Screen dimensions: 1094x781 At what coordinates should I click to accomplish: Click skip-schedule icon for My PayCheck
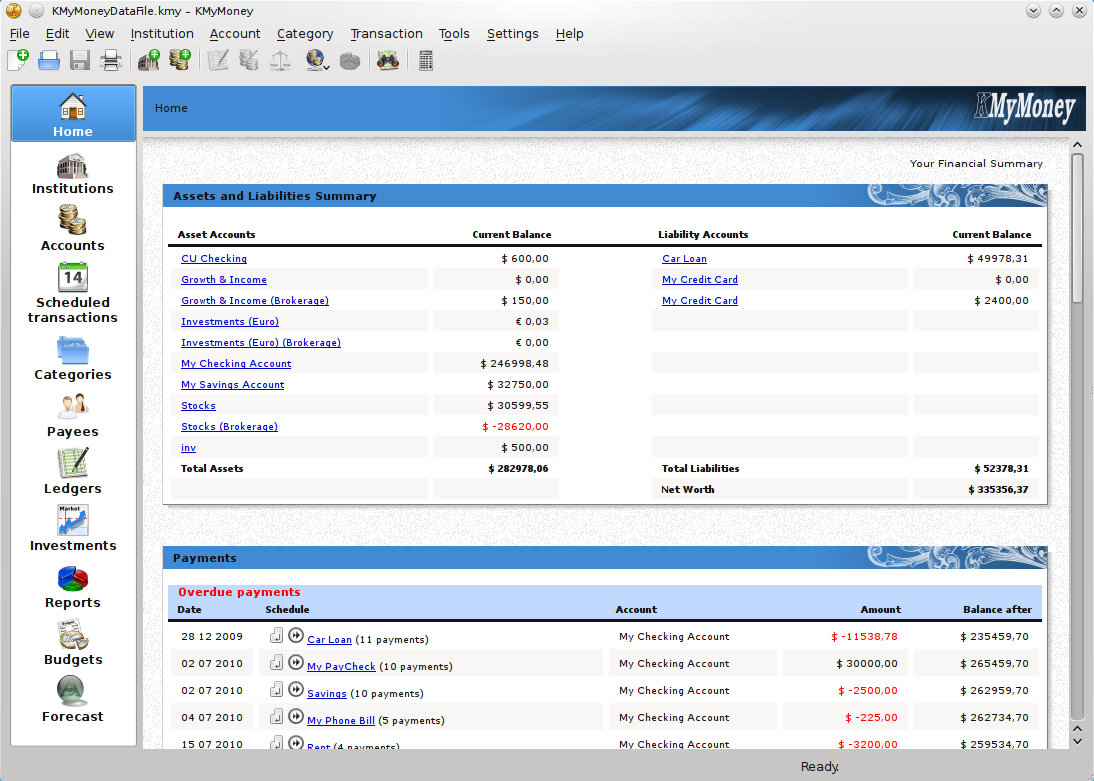click(x=295, y=663)
